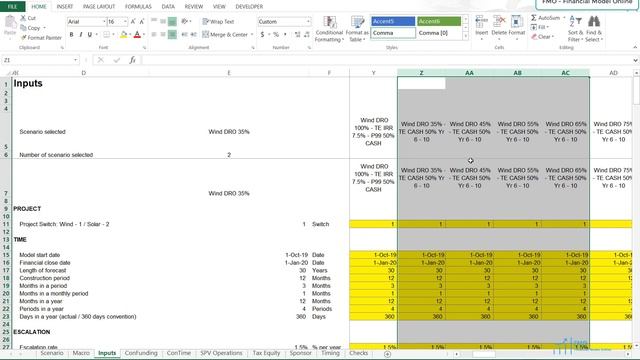Apply yellow fill color bucket
The width and height of the screenshot is (640, 360).
click(x=123, y=35)
